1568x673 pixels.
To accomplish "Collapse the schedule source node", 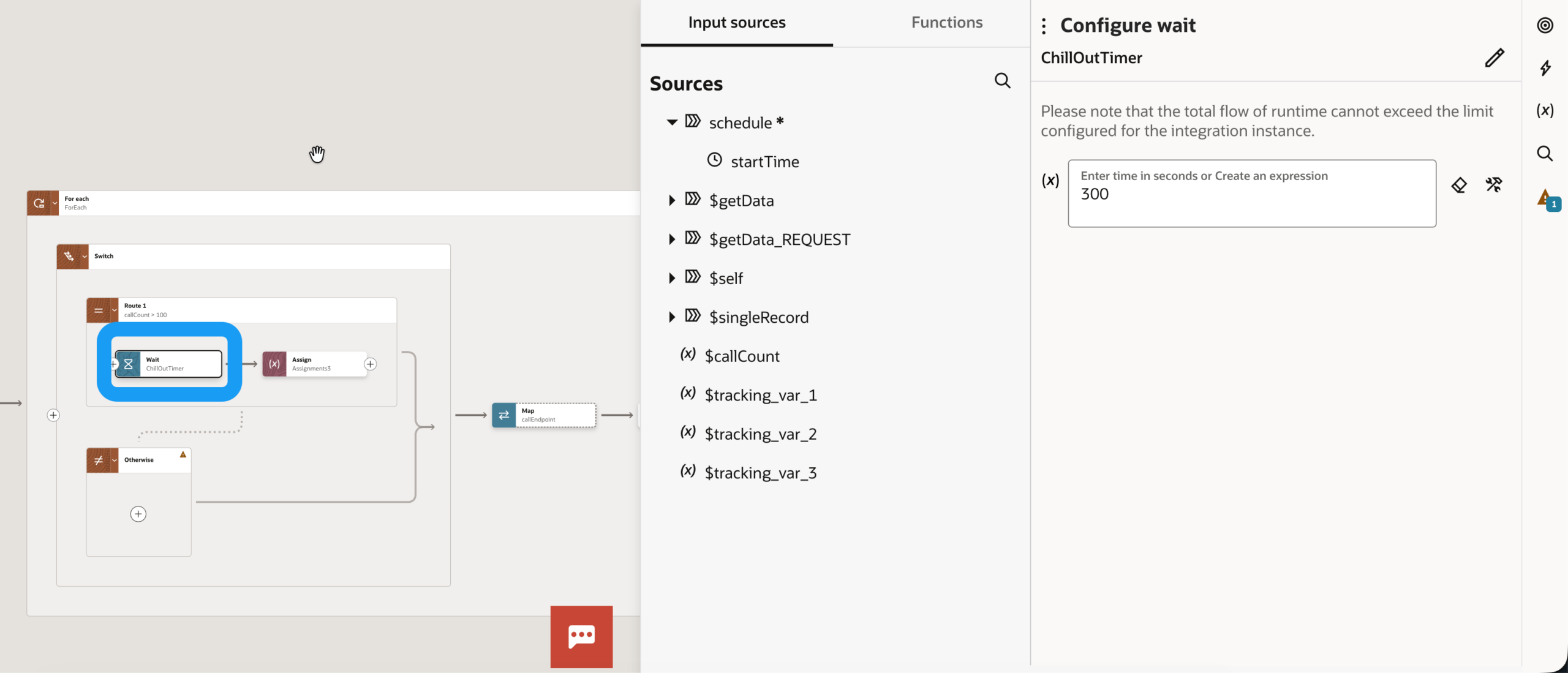I will click(x=672, y=122).
